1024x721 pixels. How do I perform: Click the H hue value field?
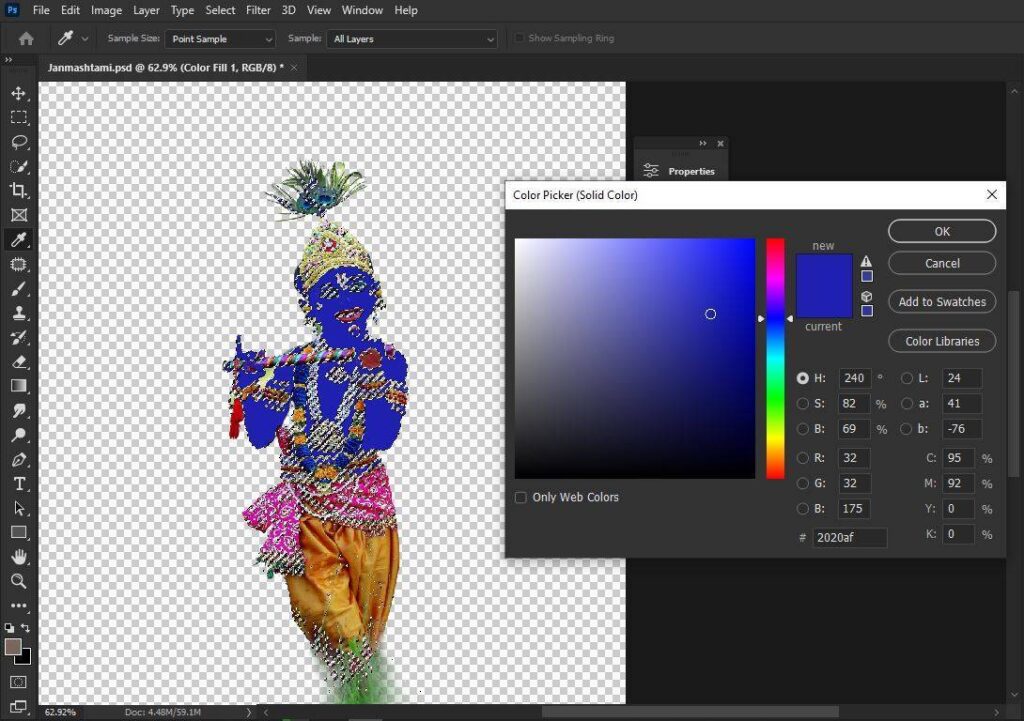pos(854,378)
